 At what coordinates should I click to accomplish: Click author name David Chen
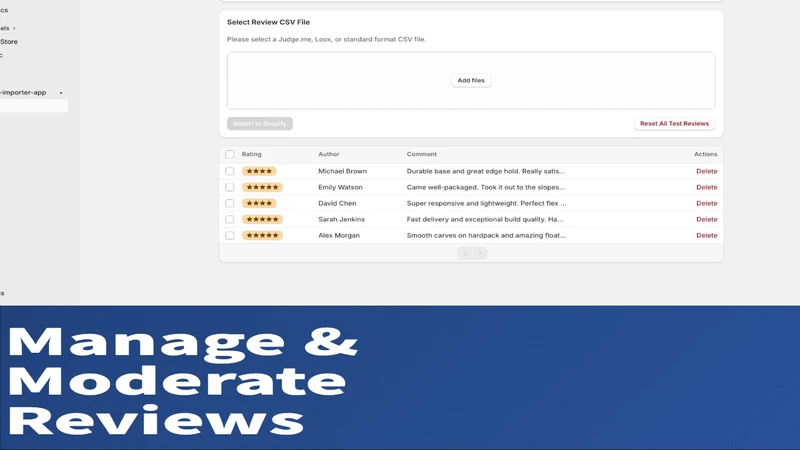pyautogui.click(x=337, y=204)
